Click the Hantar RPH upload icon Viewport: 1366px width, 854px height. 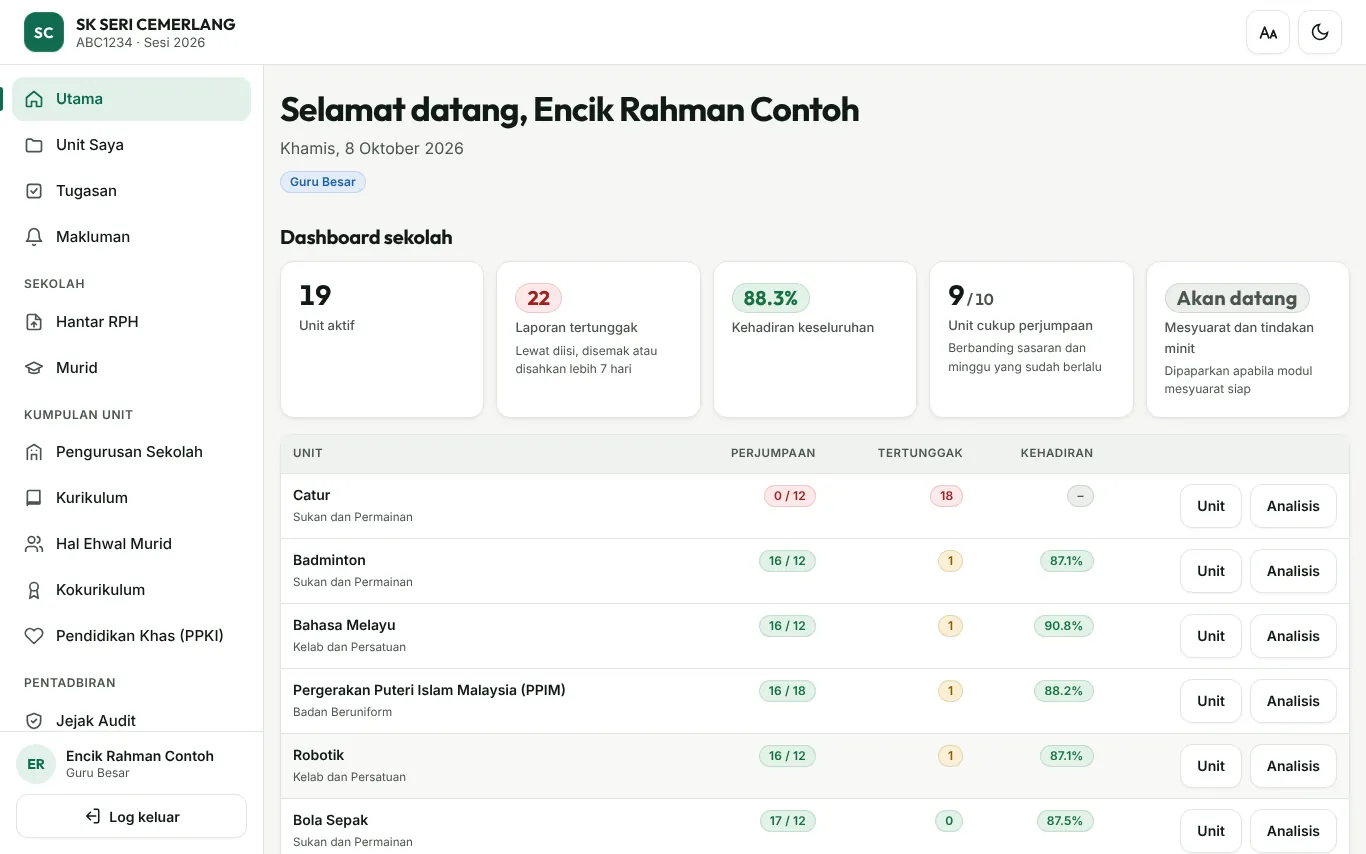pyautogui.click(x=34, y=322)
